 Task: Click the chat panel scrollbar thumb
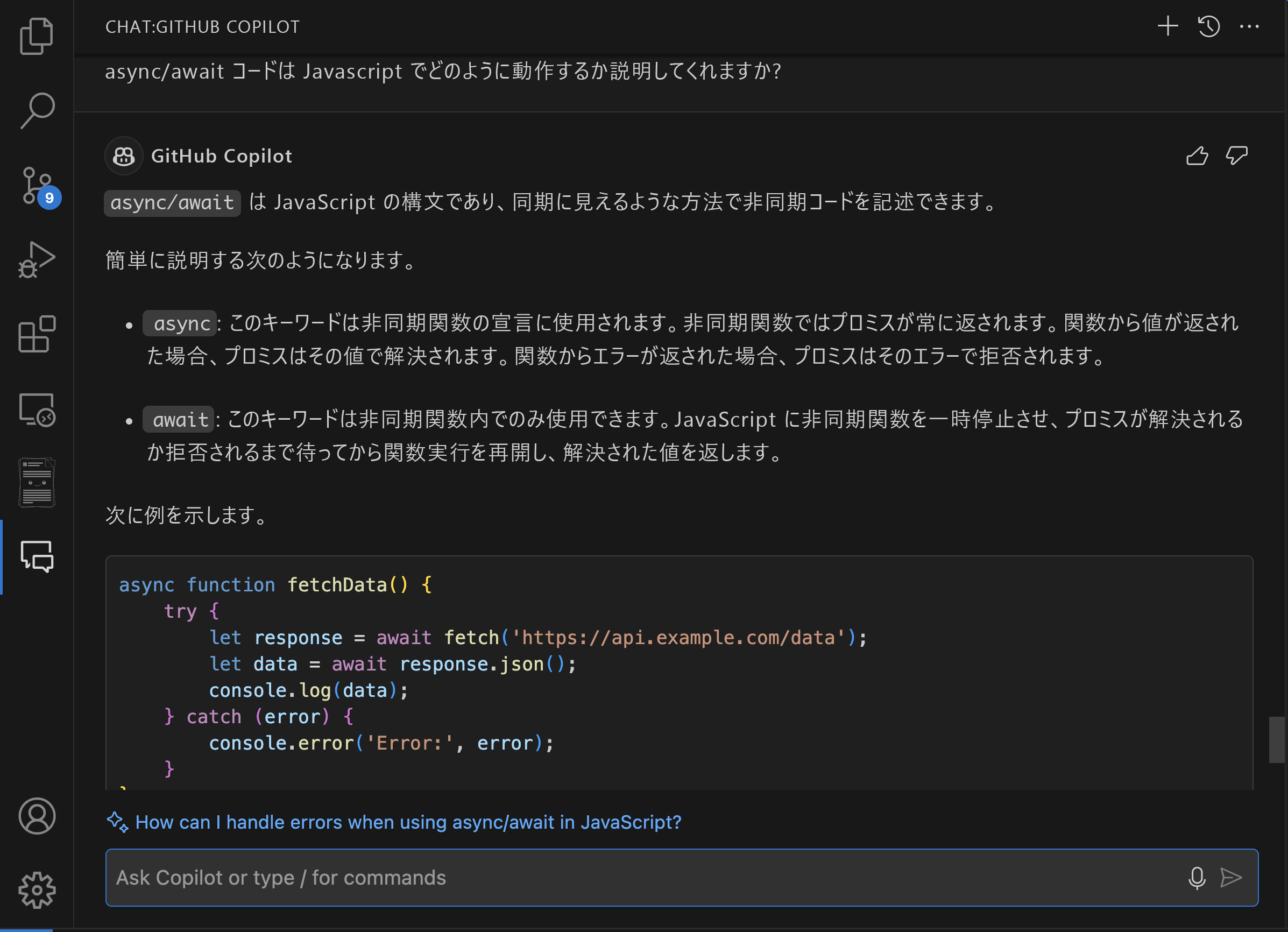[x=1277, y=739]
